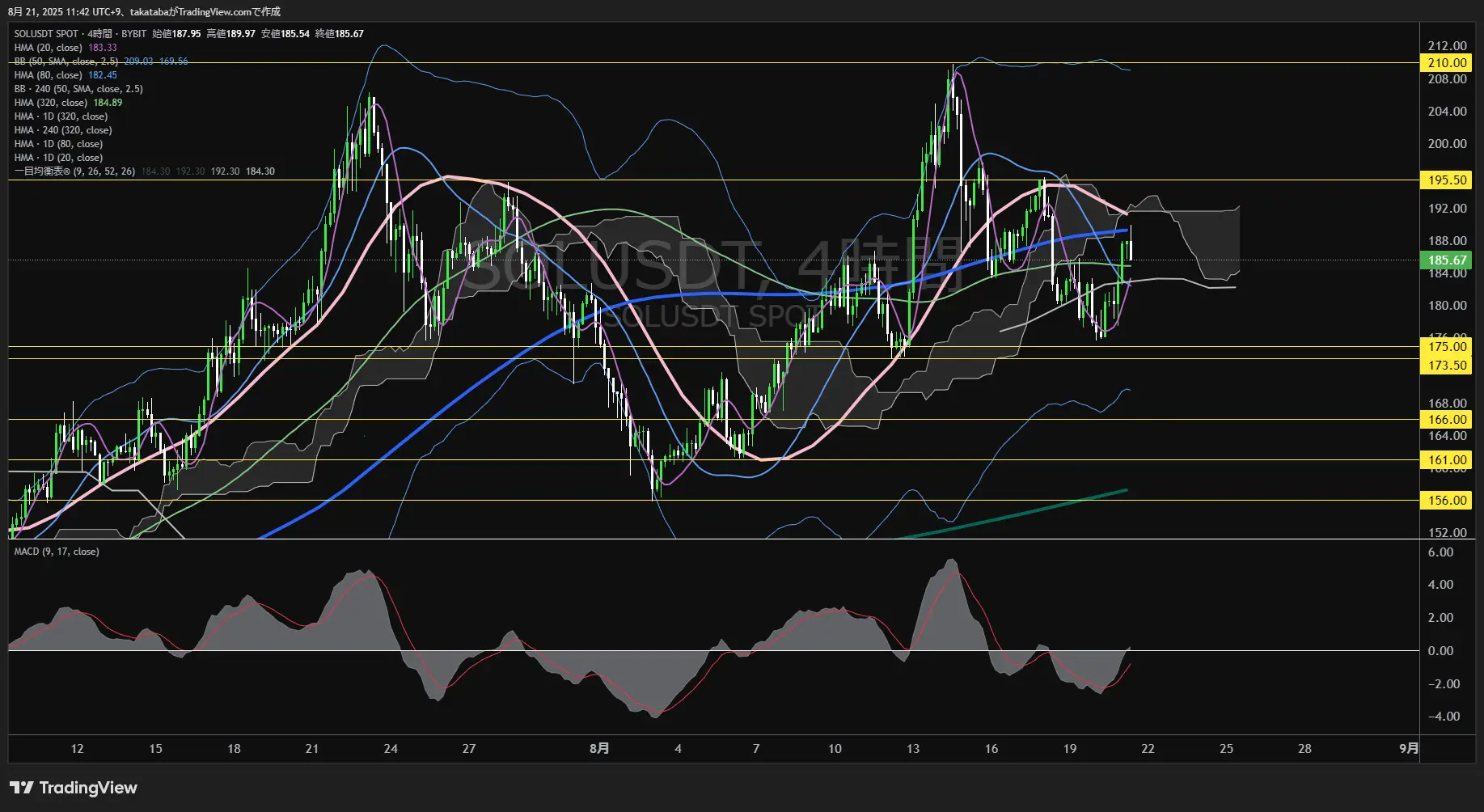Select the BB · 240 (50, SMA, close, 2.5) legend entry
Screen dimensions: 1484x812
point(78,89)
